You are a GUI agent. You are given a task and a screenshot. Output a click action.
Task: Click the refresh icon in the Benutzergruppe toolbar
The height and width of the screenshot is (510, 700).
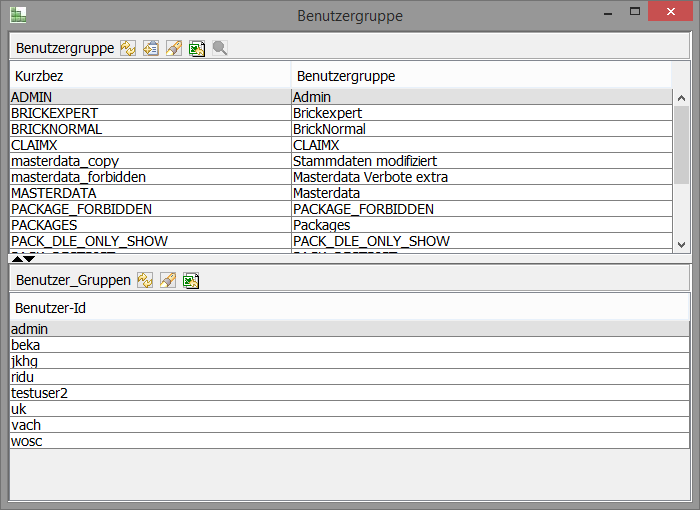(128, 48)
